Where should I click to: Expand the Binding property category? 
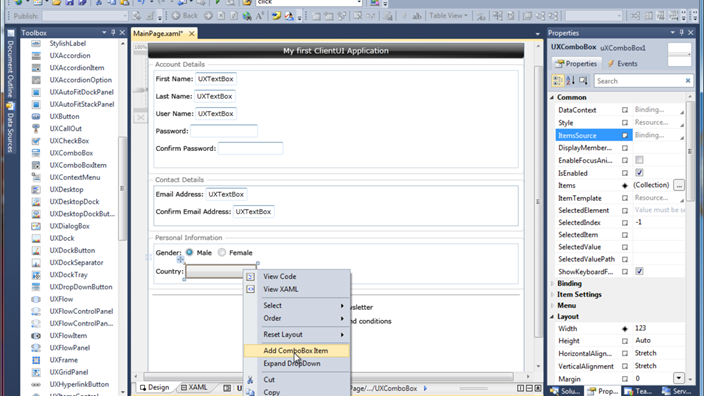tap(552, 283)
